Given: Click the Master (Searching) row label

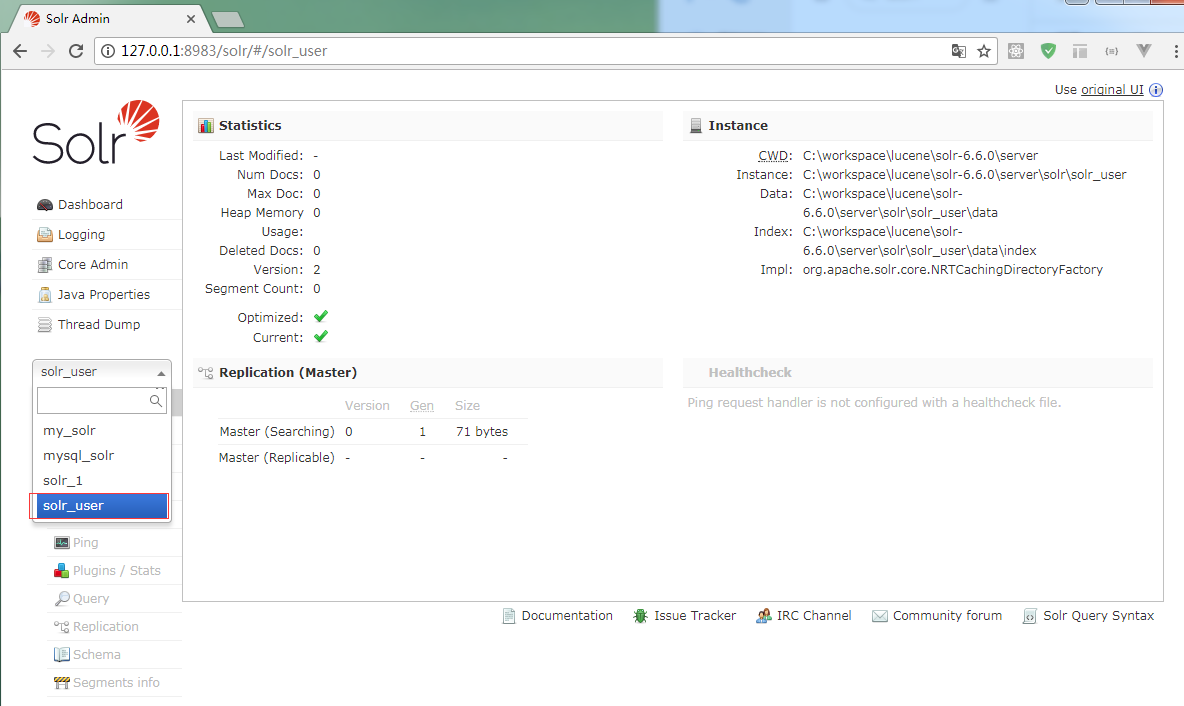Looking at the screenshot, I should click(x=277, y=432).
